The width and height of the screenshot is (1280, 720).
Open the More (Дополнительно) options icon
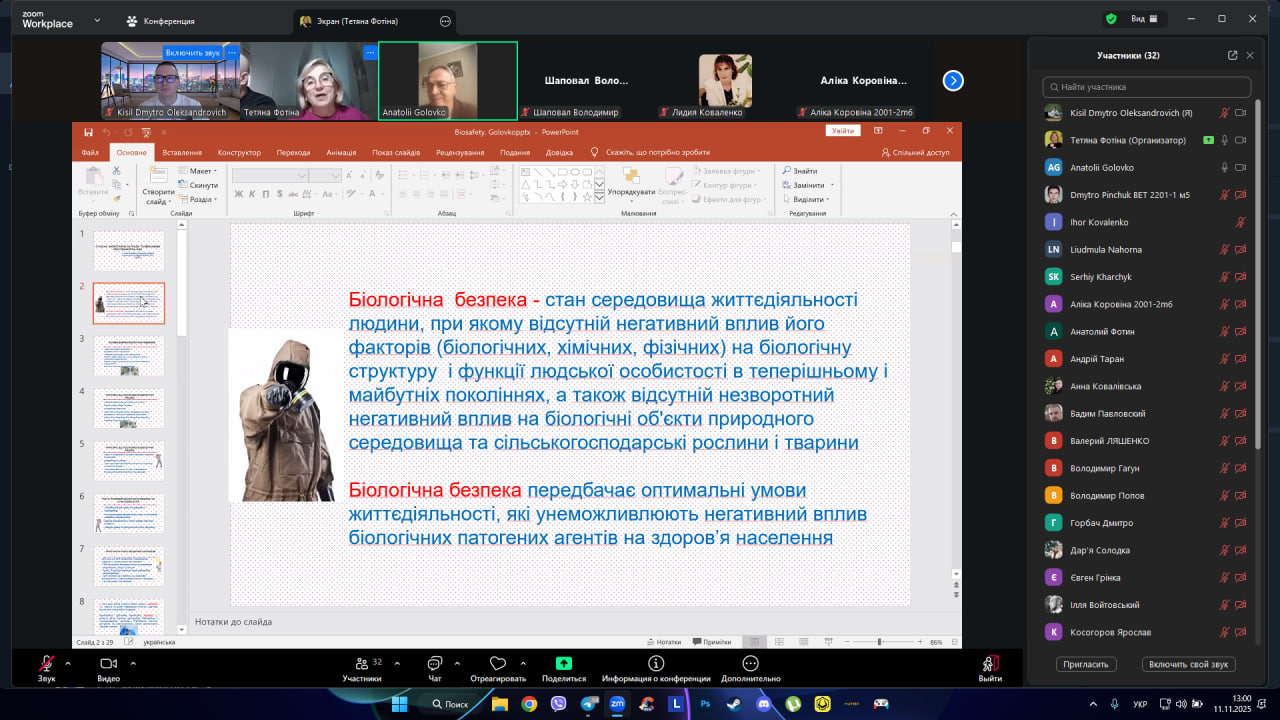tap(750, 663)
